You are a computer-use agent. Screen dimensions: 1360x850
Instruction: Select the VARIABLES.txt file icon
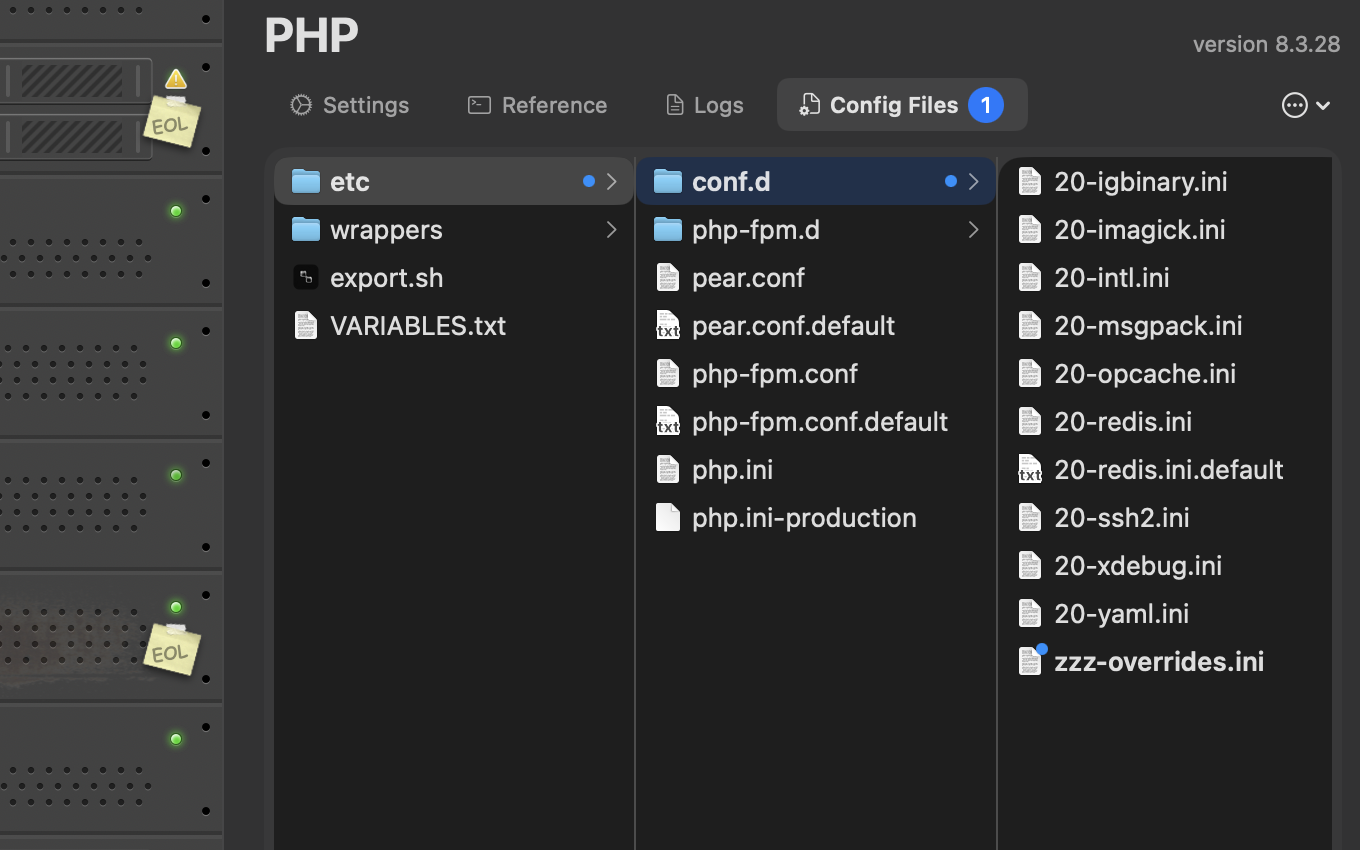tap(306, 325)
